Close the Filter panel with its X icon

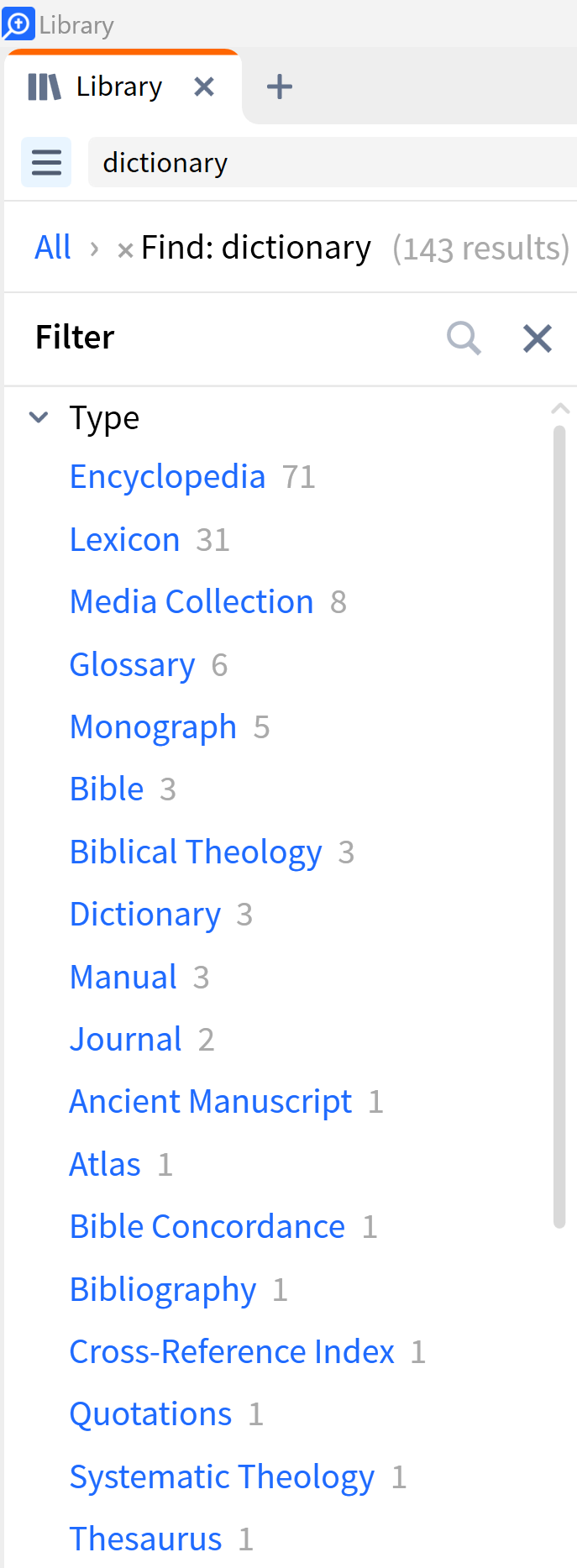tap(537, 338)
